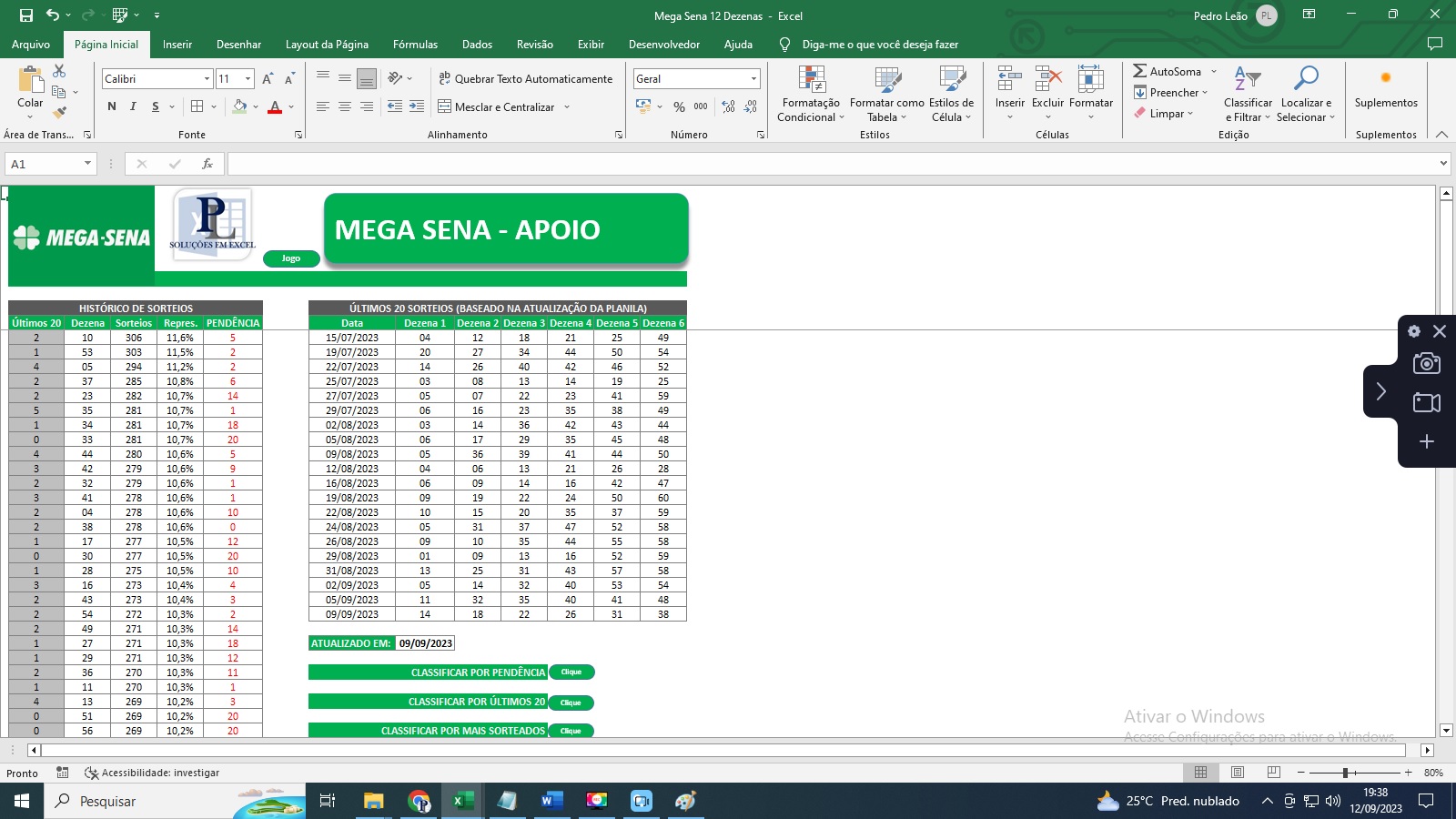Click the Clique button for Classificar por Pendência

(571, 672)
